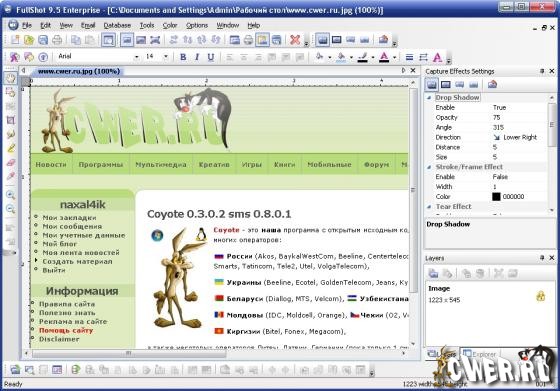Collapse the Tear Effect group
The width and height of the screenshot is (560, 391).
[429, 206]
